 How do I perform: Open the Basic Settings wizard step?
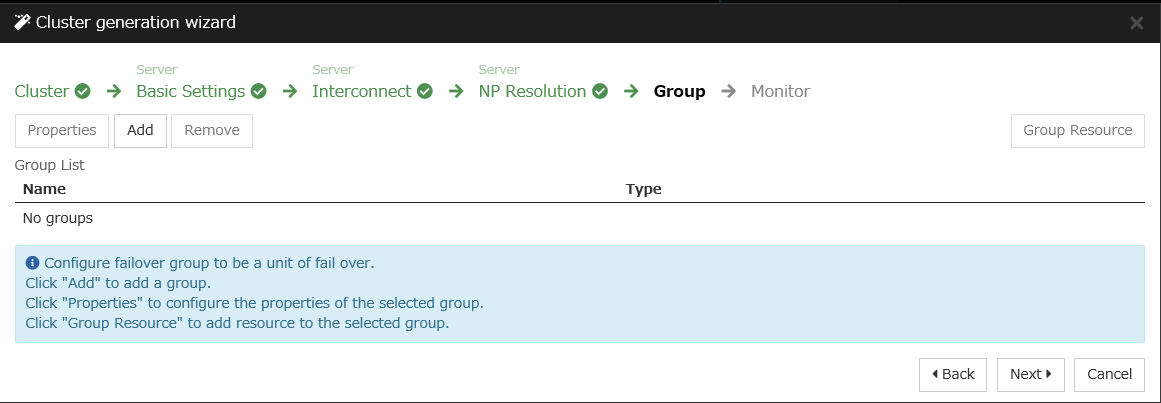tap(190, 92)
